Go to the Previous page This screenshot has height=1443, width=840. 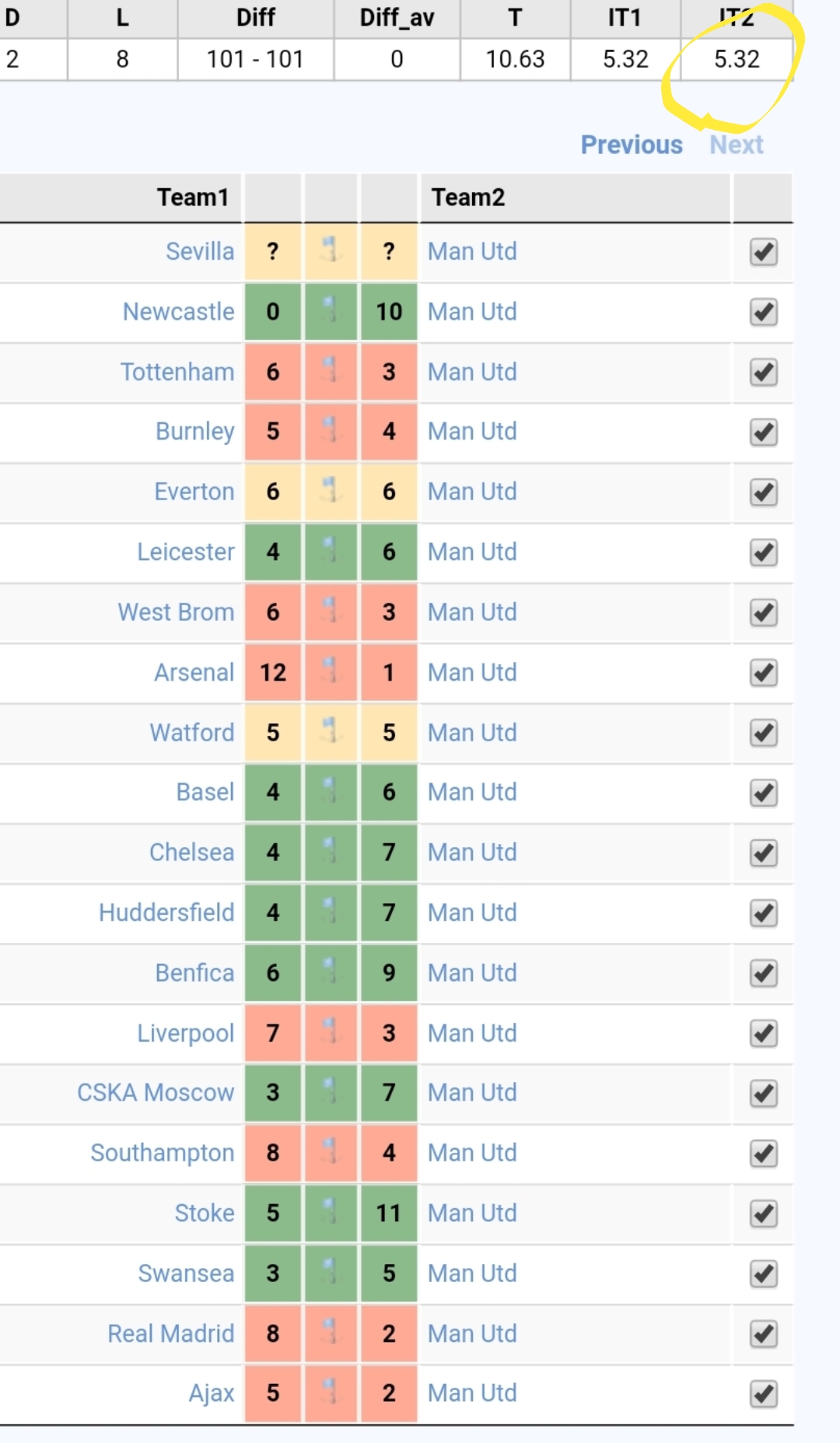coord(632,145)
